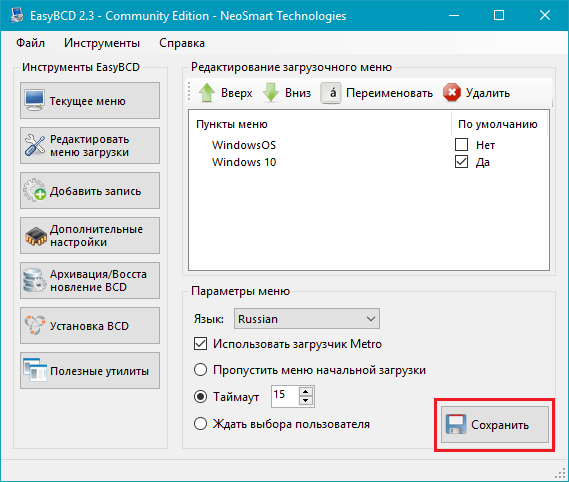Open Дополнительные настройки section
The image size is (569, 482).
[x=90, y=236]
